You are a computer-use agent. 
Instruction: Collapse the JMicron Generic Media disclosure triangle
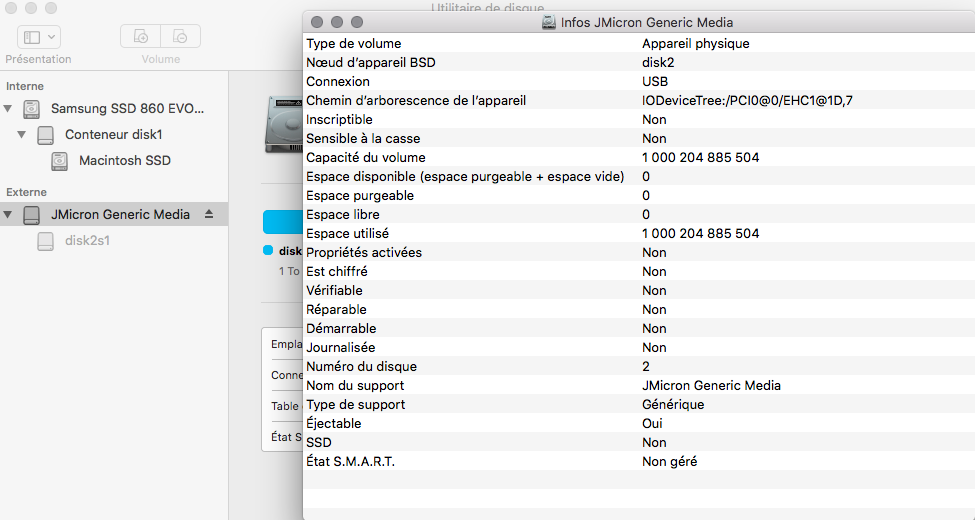(x=9, y=214)
